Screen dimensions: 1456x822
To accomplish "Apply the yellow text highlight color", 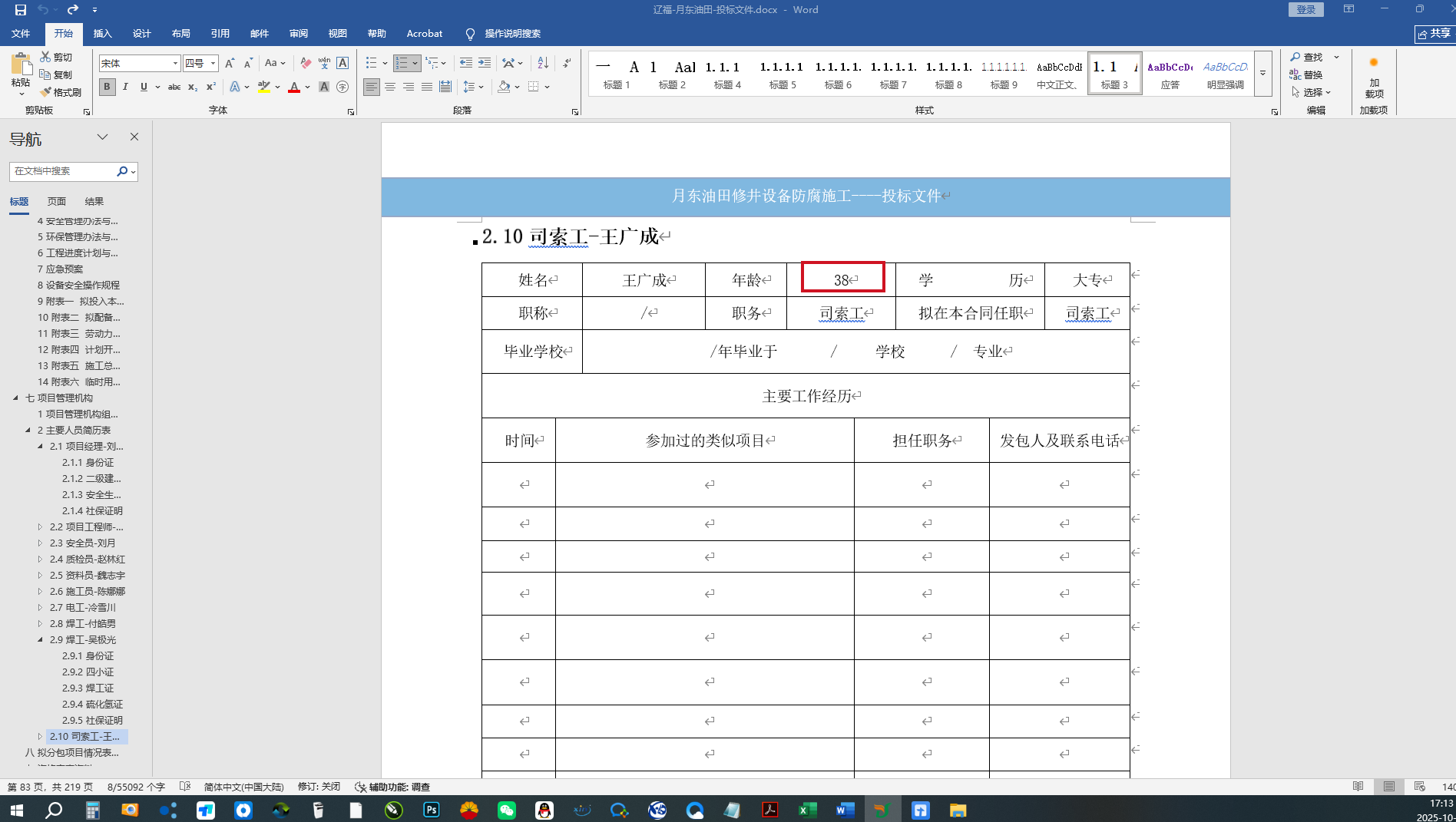I will pos(264,87).
